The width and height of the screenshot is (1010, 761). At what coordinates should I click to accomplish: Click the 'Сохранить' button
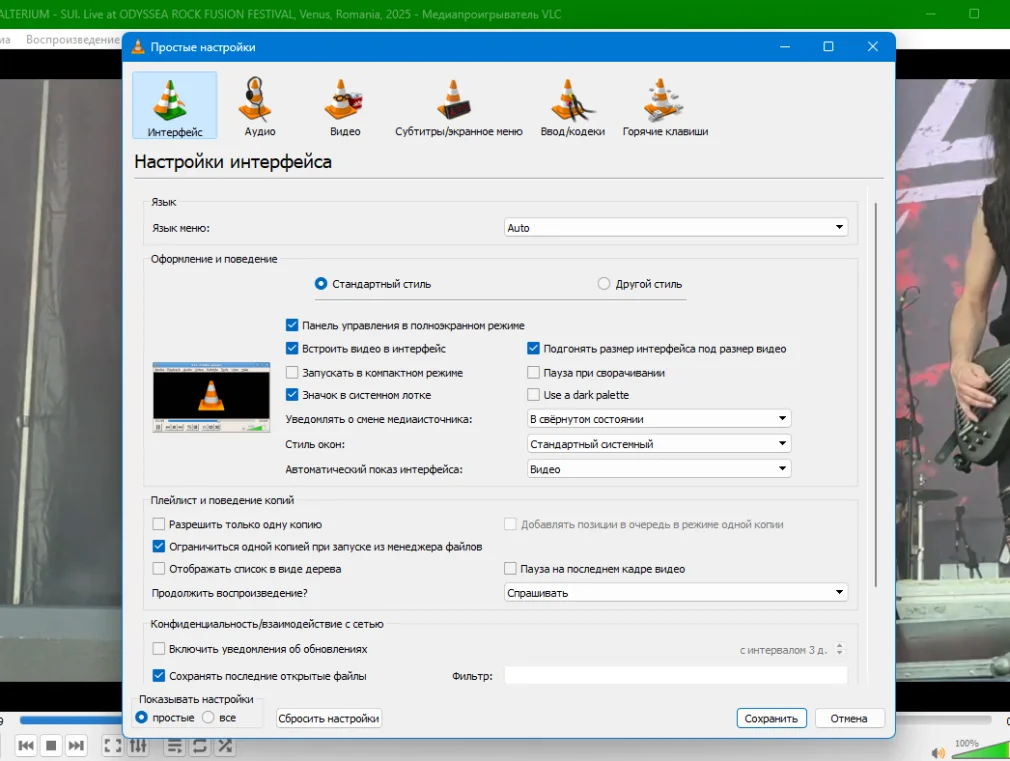point(771,718)
